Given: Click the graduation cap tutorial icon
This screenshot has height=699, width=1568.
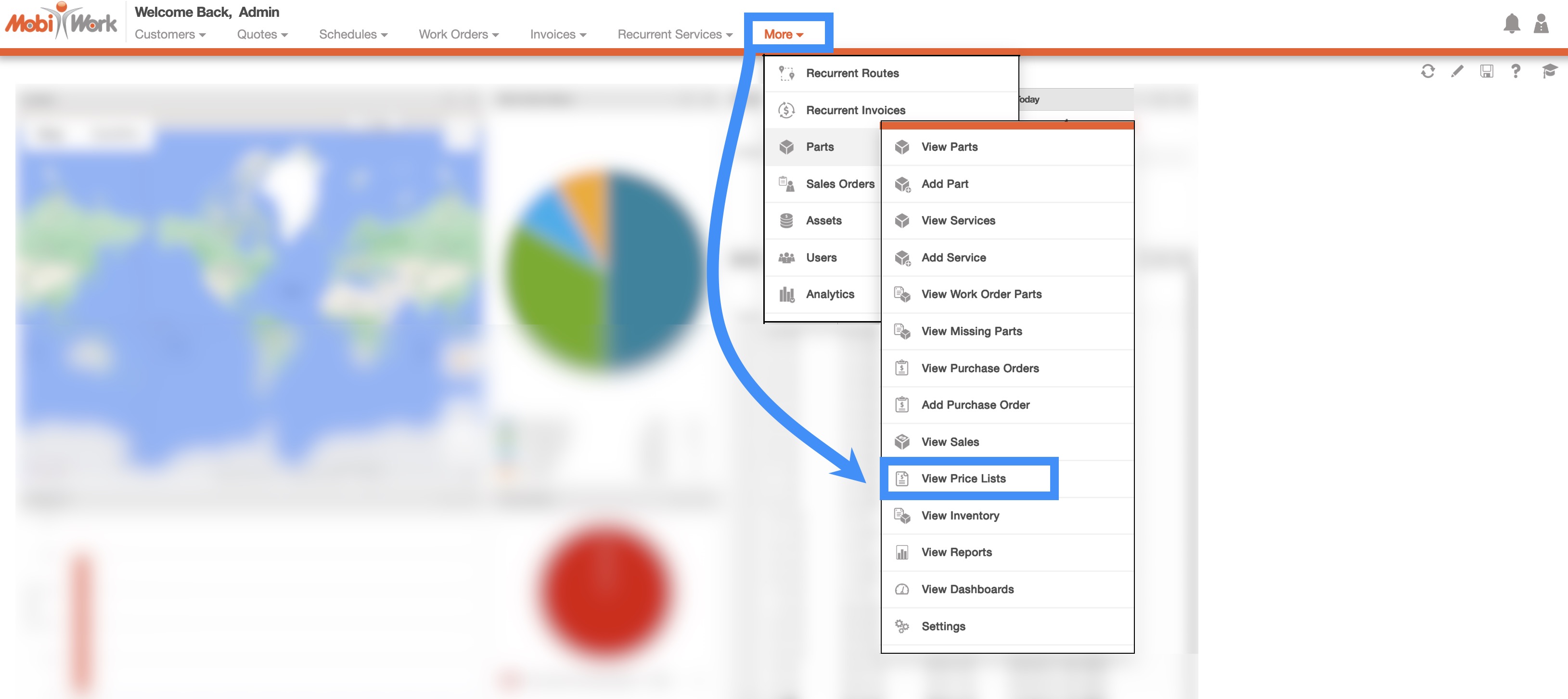Looking at the screenshot, I should pyautogui.click(x=1549, y=71).
